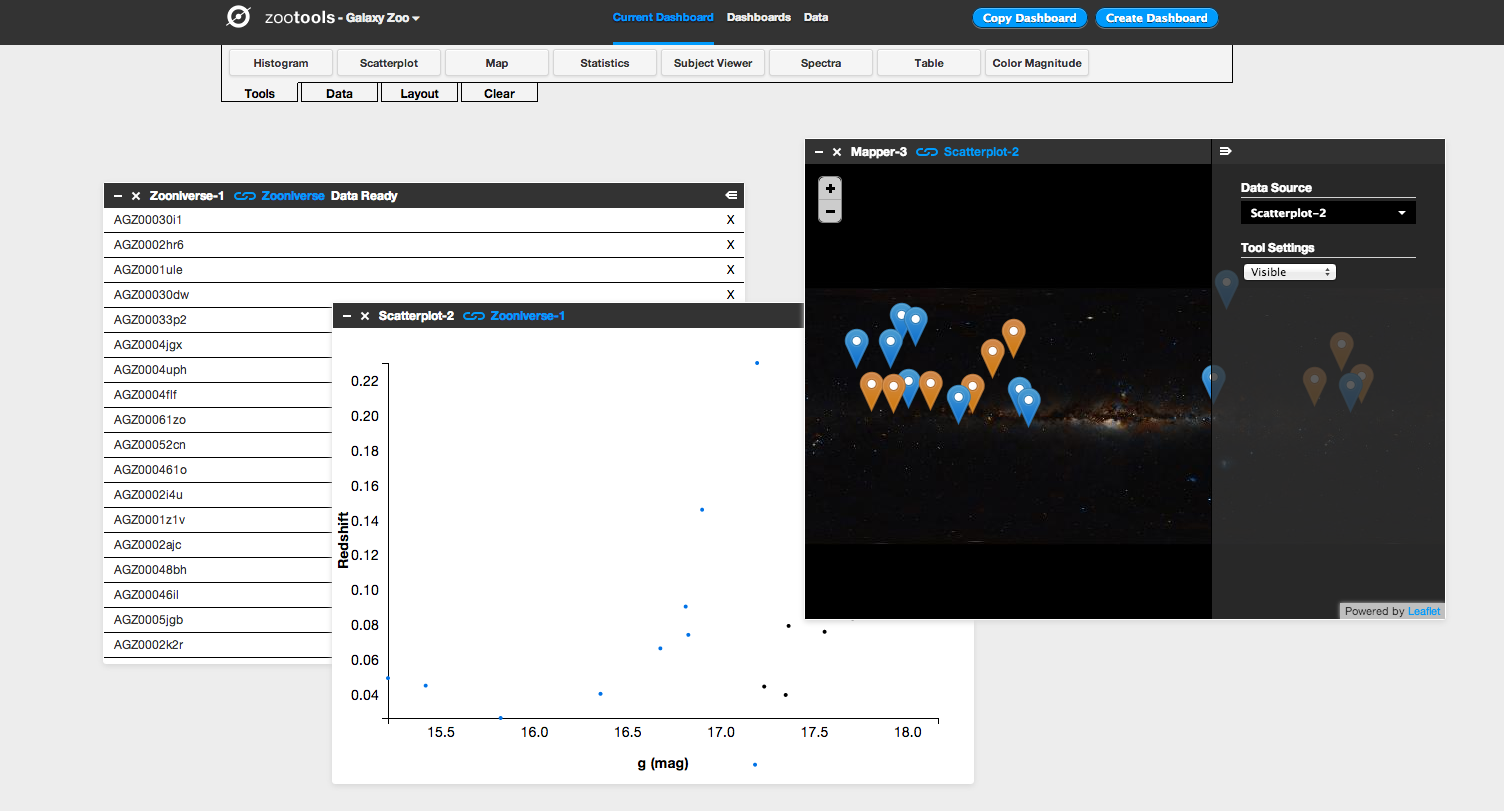Close the Scatterplot-2 panel
1504x811 pixels.
(365, 316)
